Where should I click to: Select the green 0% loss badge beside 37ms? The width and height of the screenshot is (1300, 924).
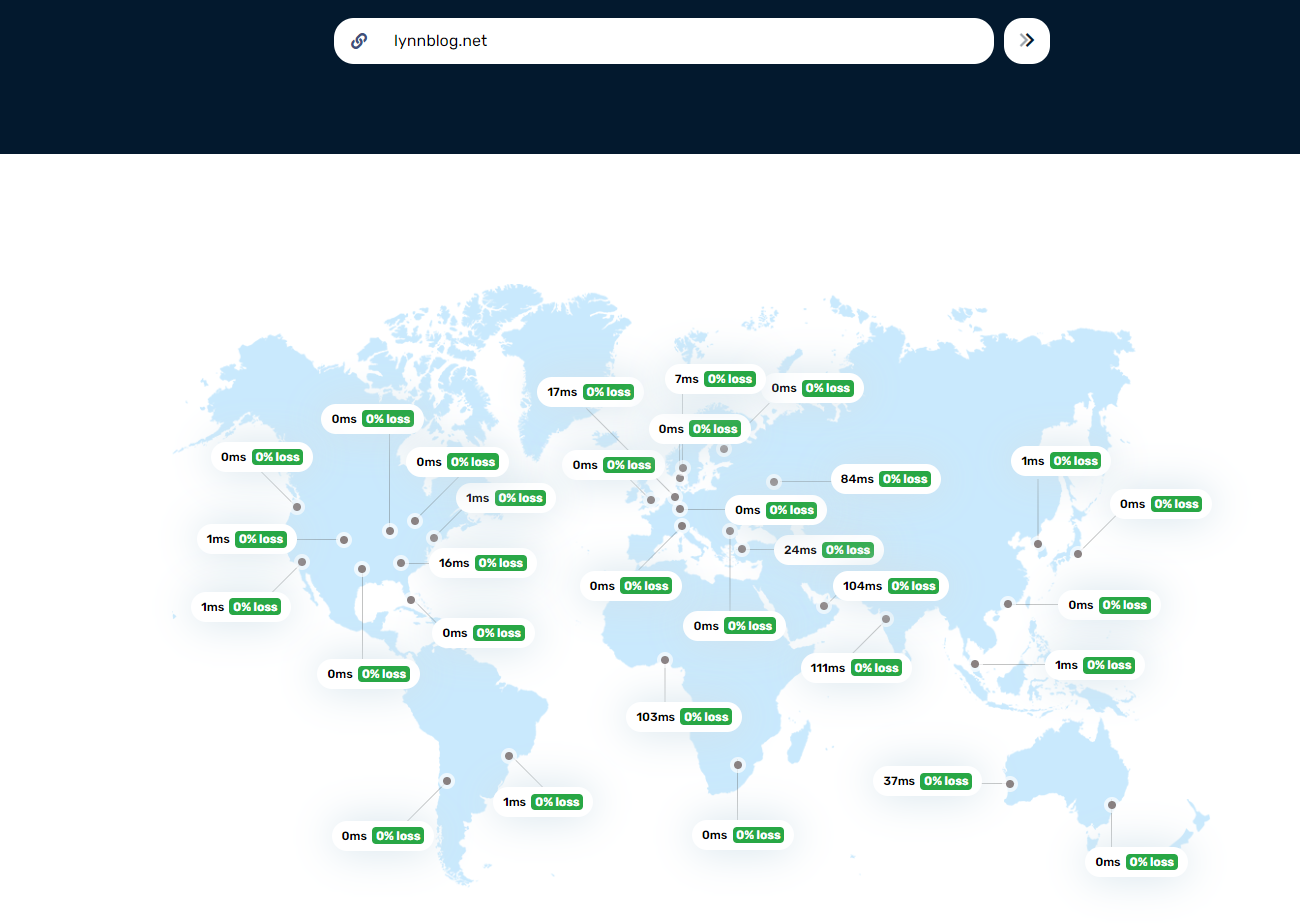coord(946,781)
